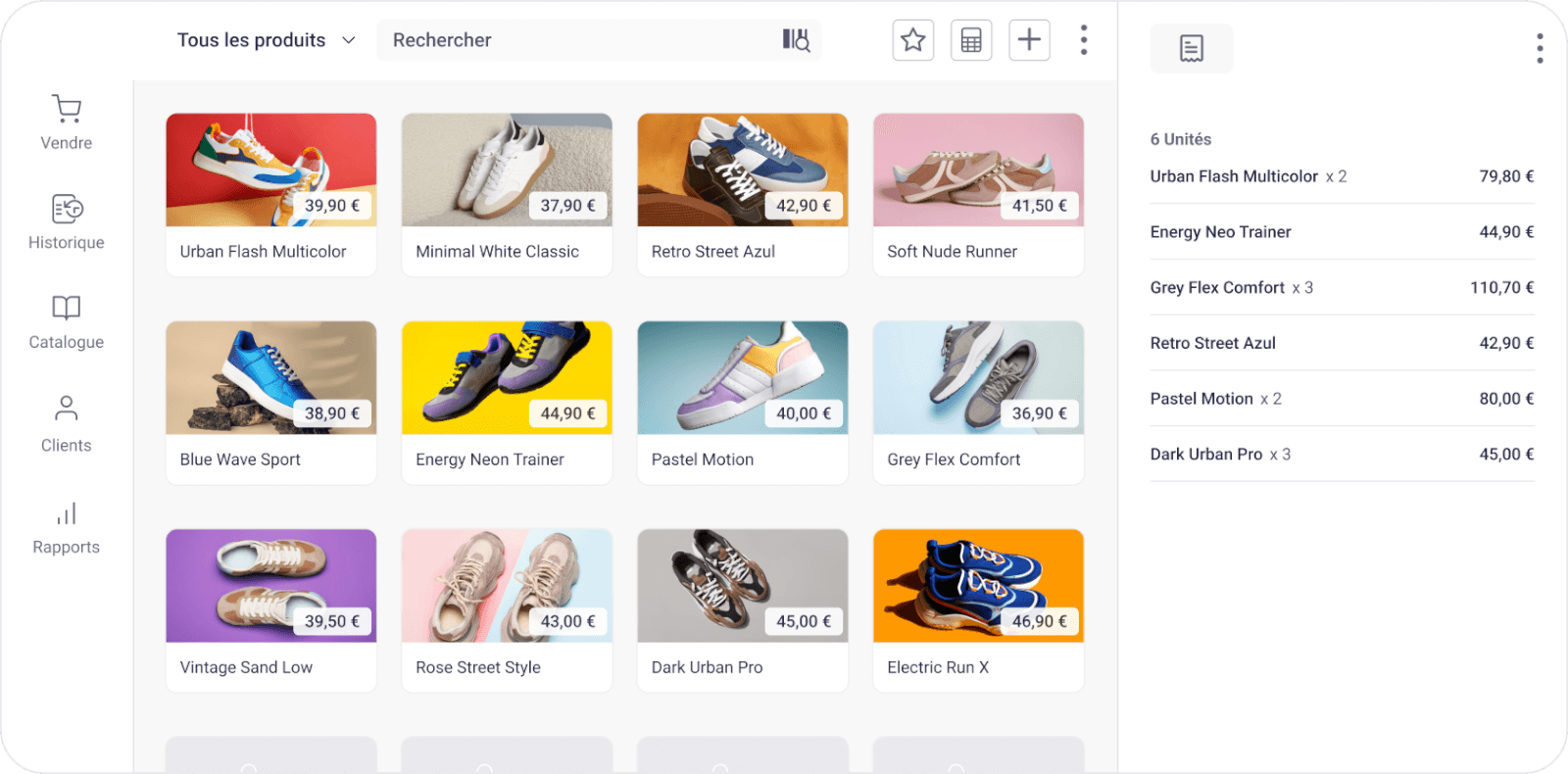Open the Historique section
This screenshot has width=1568, height=774.
67,221
